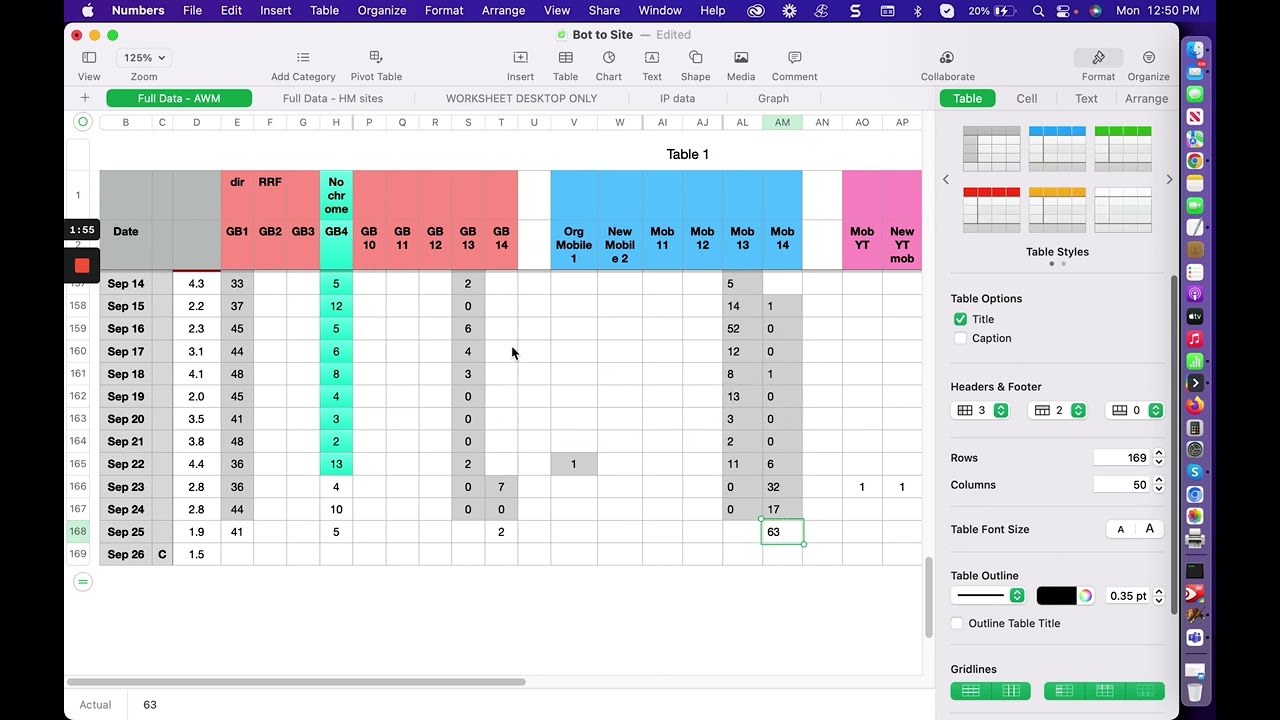Toggle vertical body gridlines
This screenshot has height=720, width=1280.
click(1011, 691)
